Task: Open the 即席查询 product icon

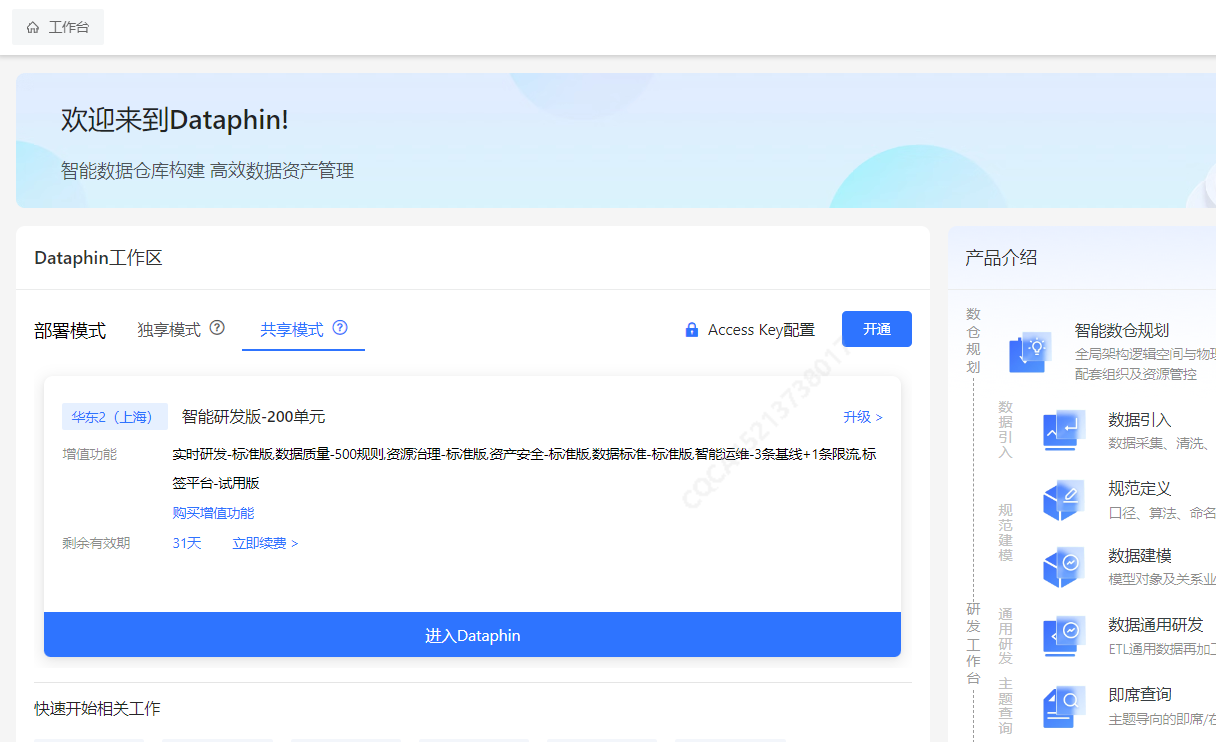Action: [x=1064, y=706]
